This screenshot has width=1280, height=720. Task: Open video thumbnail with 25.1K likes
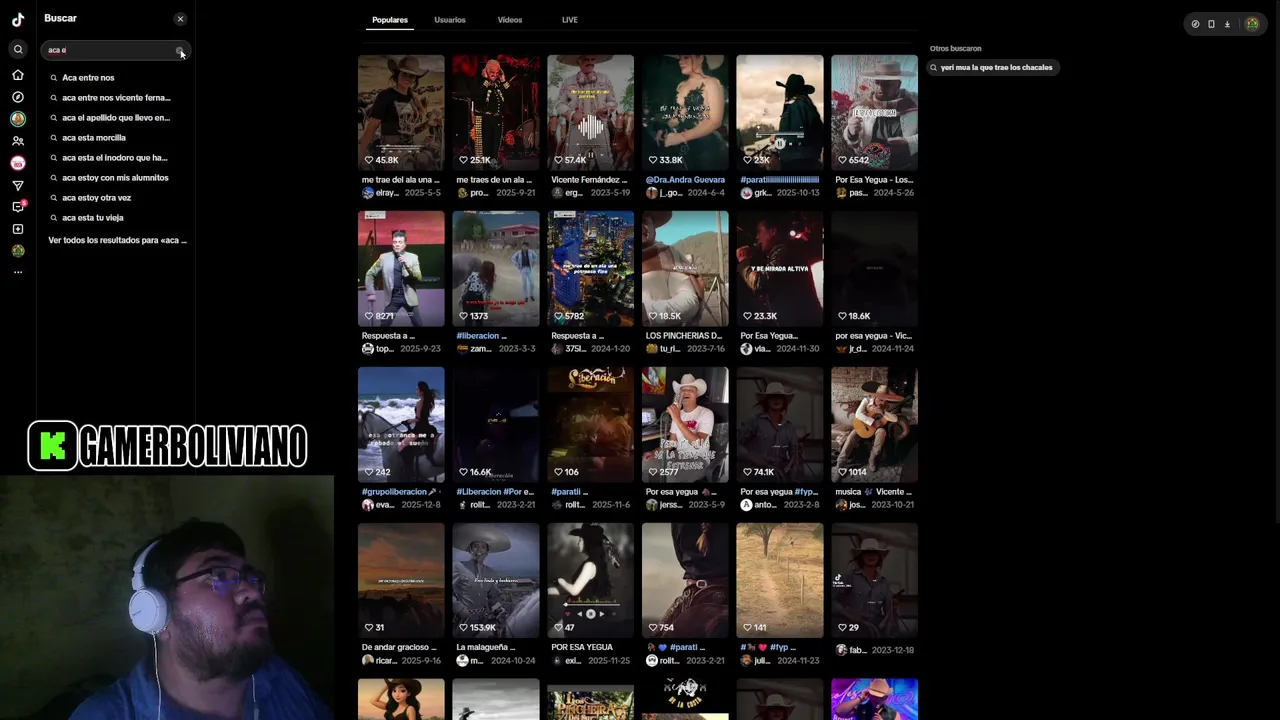point(496,112)
